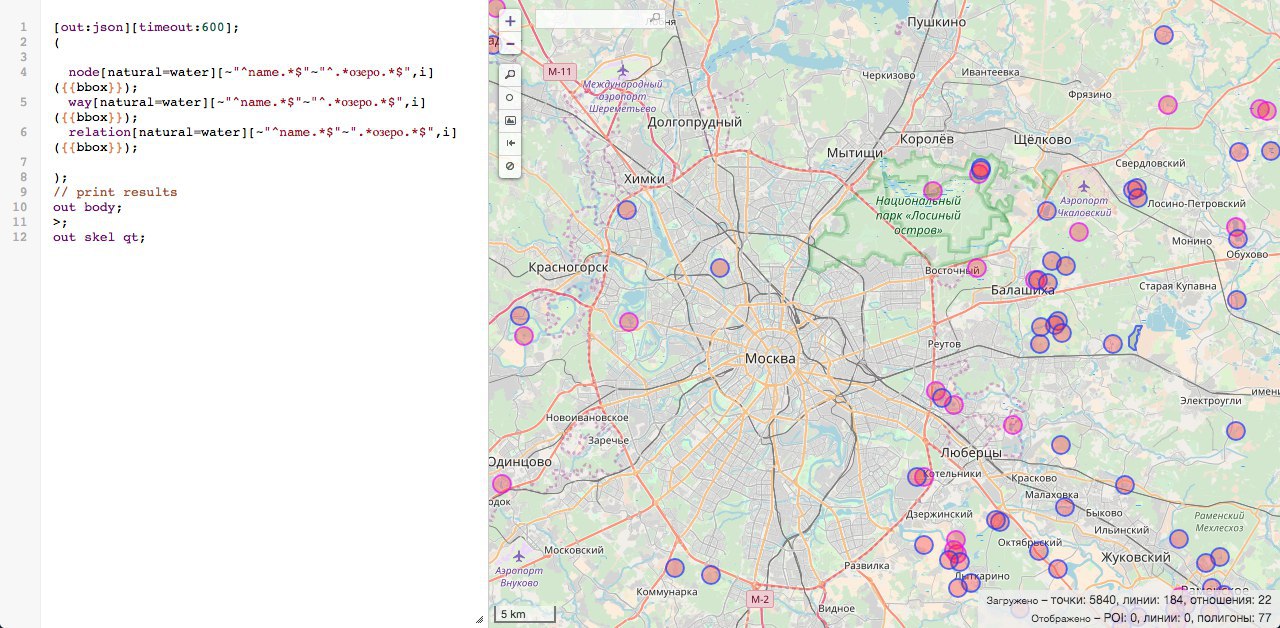This screenshot has height=628, width=1280.
Task: Click the Загружено loaded-data status line
Action: (1129, 600)
